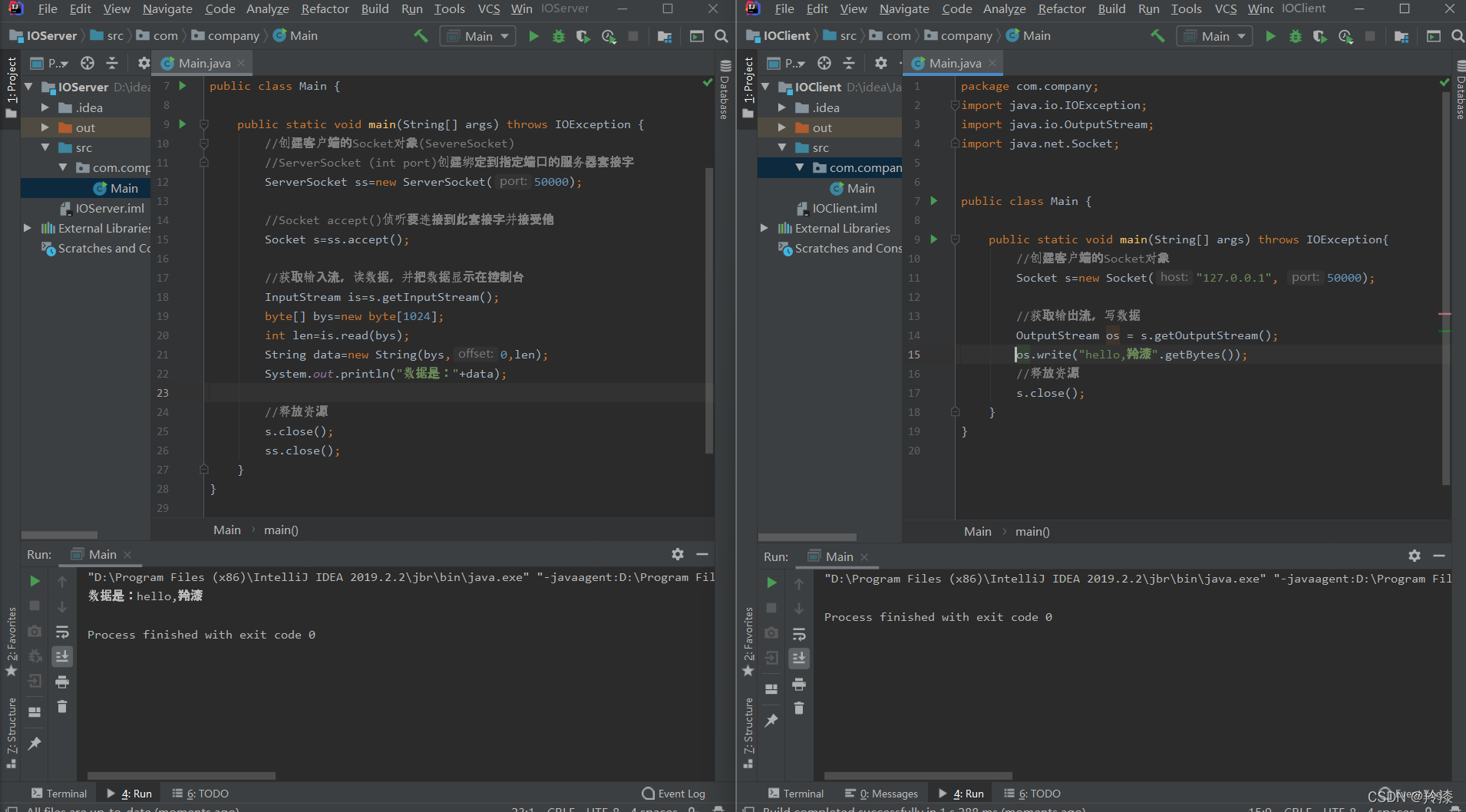Open Search Everywhere in IOServer window

[x=721, y=36]
